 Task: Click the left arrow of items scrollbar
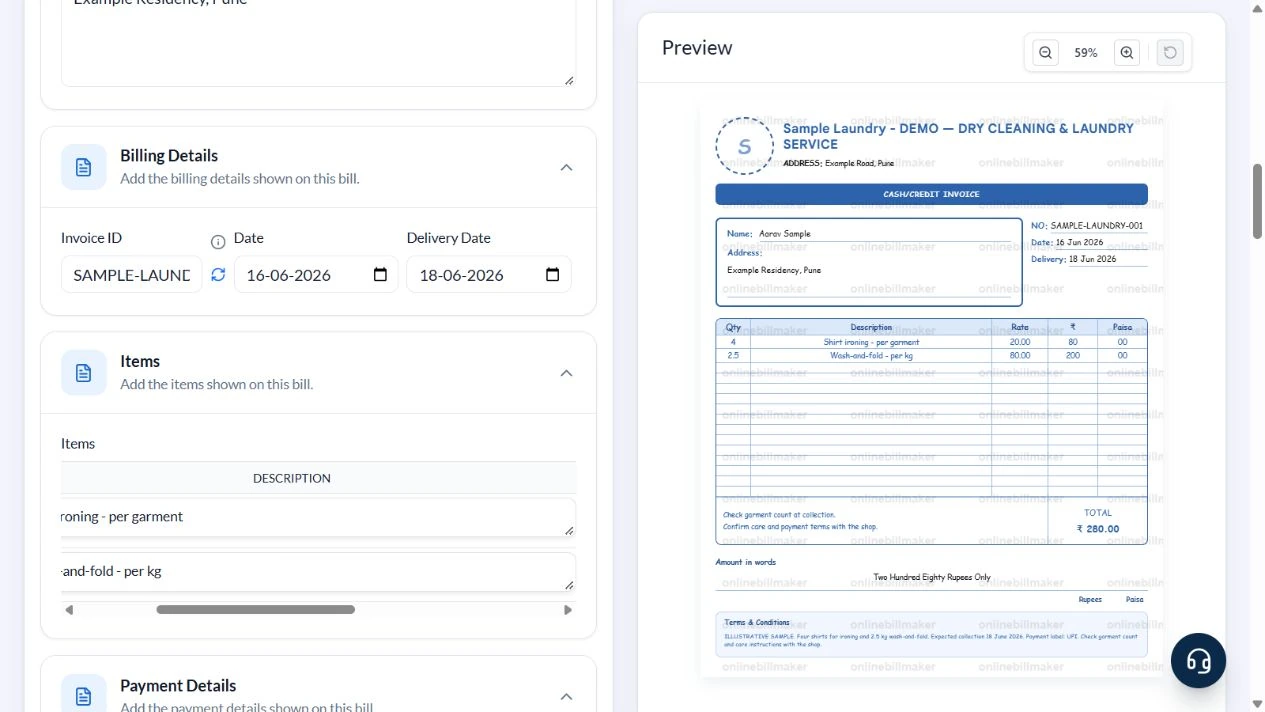tap(69, 610)
